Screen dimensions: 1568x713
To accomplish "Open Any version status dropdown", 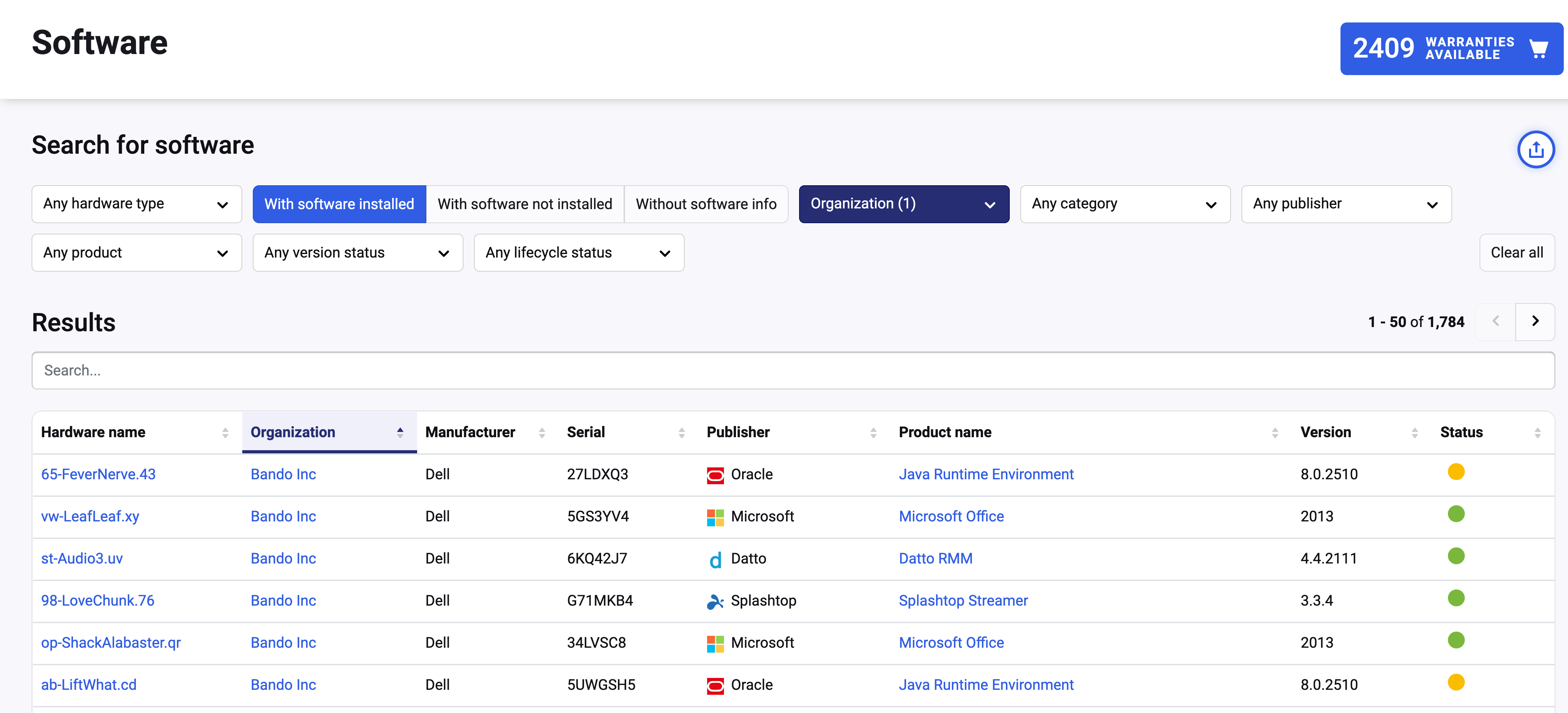I will (x=358, y=253).
